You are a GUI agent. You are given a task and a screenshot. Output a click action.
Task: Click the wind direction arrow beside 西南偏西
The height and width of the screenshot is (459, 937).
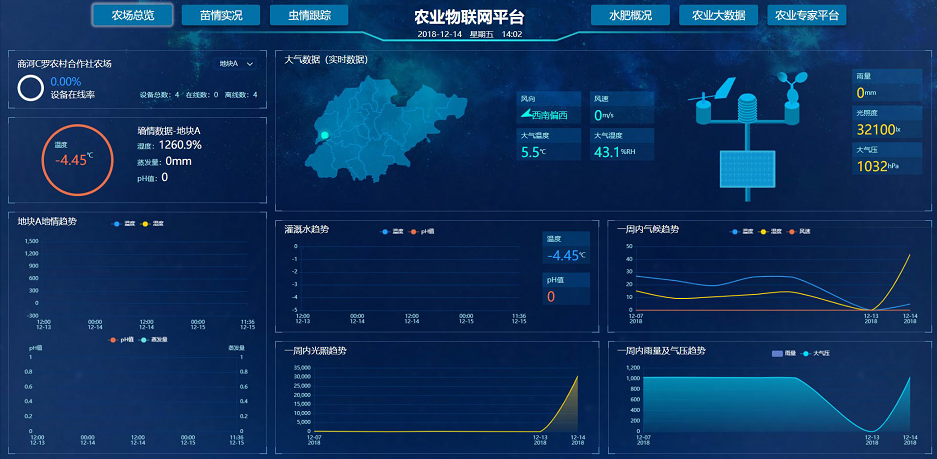[526, 114]
